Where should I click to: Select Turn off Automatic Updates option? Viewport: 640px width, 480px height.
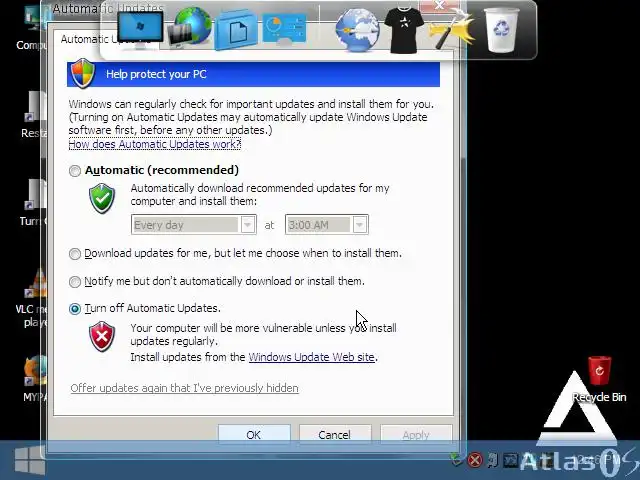pos(75,309)
